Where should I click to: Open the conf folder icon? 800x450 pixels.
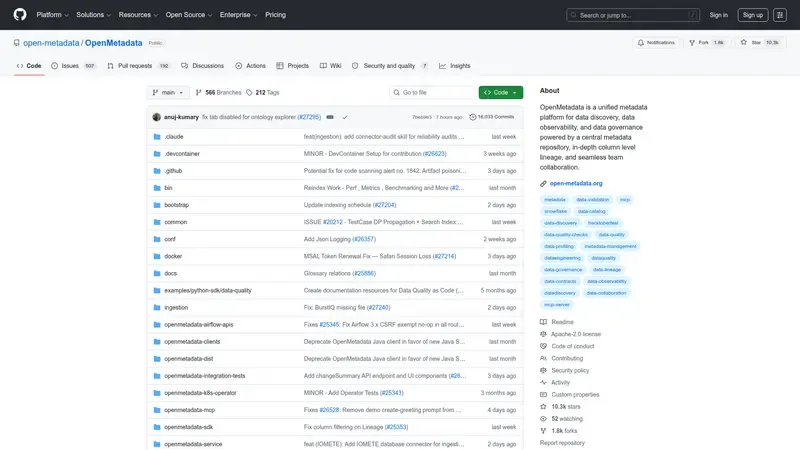157,239
